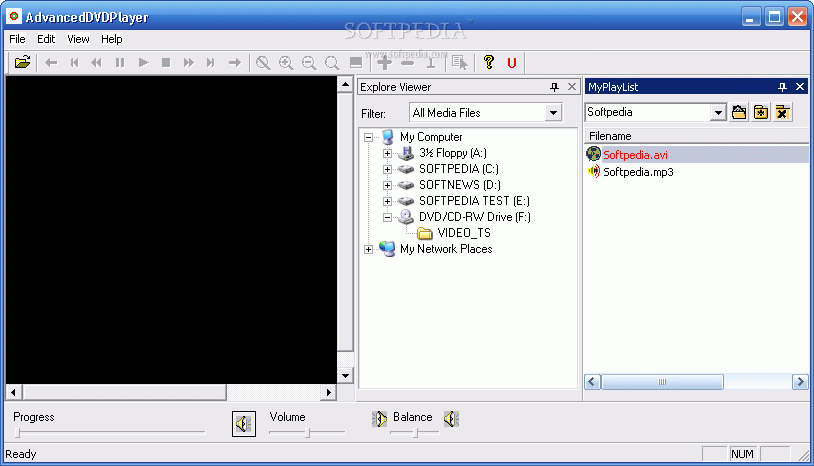The height and width of the screenshot is (466, 814).
Task: Zoom in on the video
Action: click(x=286, y=63)
